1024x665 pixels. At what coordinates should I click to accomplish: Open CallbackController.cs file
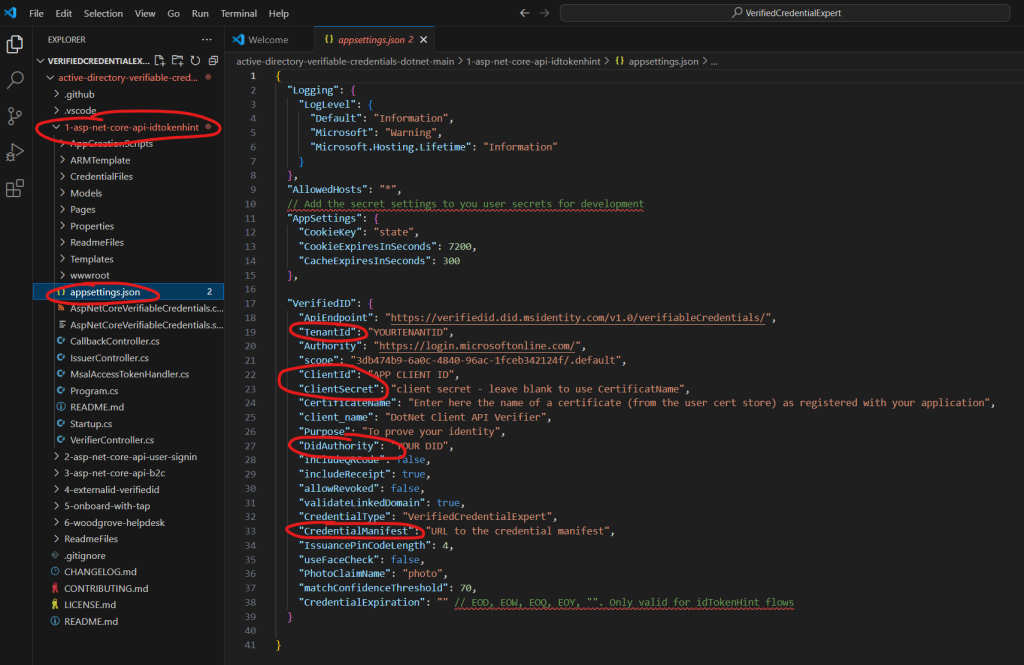click(x=115, y=342)
